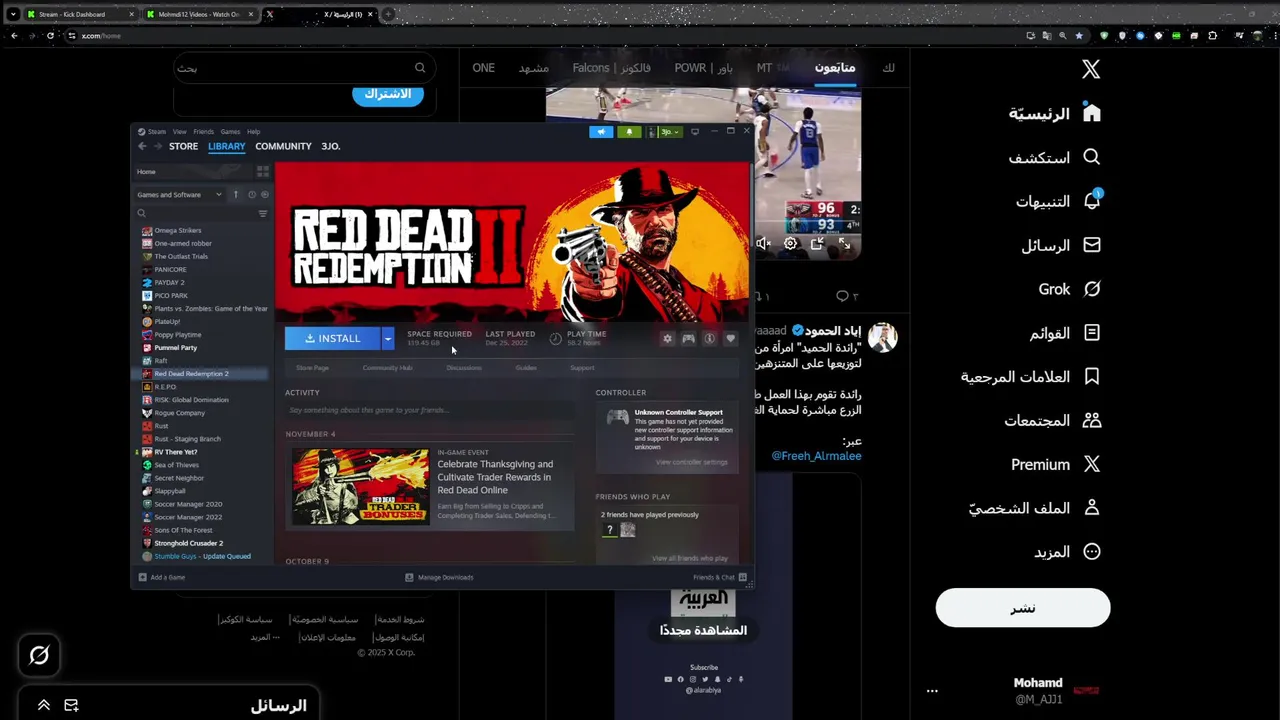Open X Messages envelope in sidebar
This screenshot has height=720, width=1280.
click(x=1061, y=245)
